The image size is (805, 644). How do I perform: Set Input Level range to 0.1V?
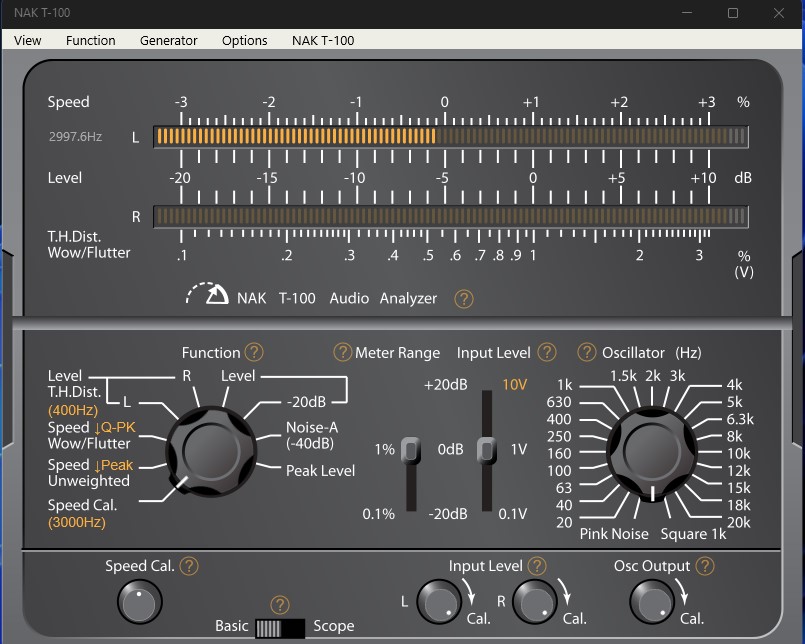[512, 514]
